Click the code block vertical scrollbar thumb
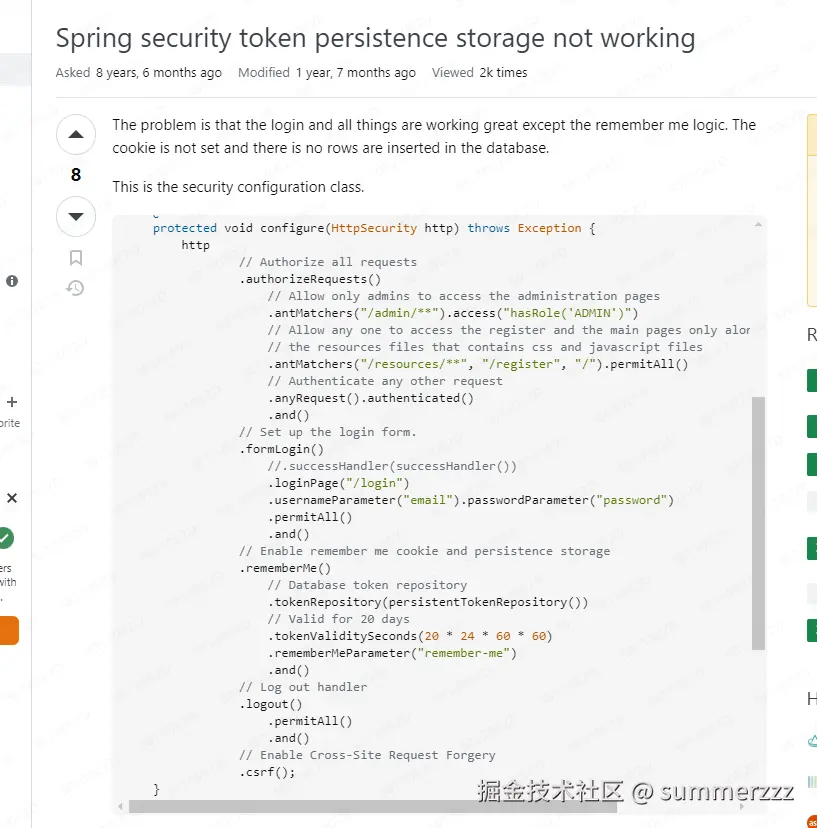817x828 pixels. pyautogui.click(x=759, y=520)
